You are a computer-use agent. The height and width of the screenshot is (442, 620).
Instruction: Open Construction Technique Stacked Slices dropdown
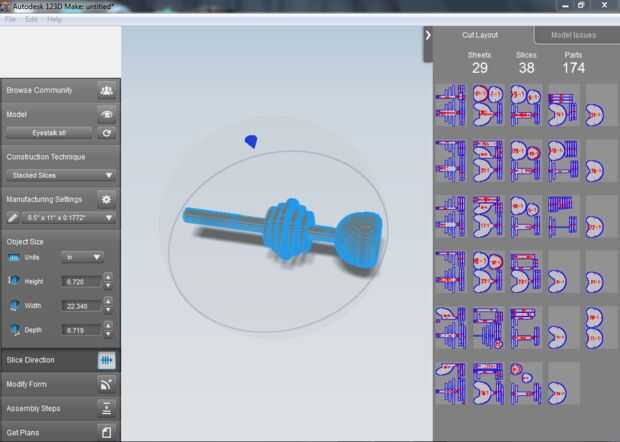click(61, 175)
